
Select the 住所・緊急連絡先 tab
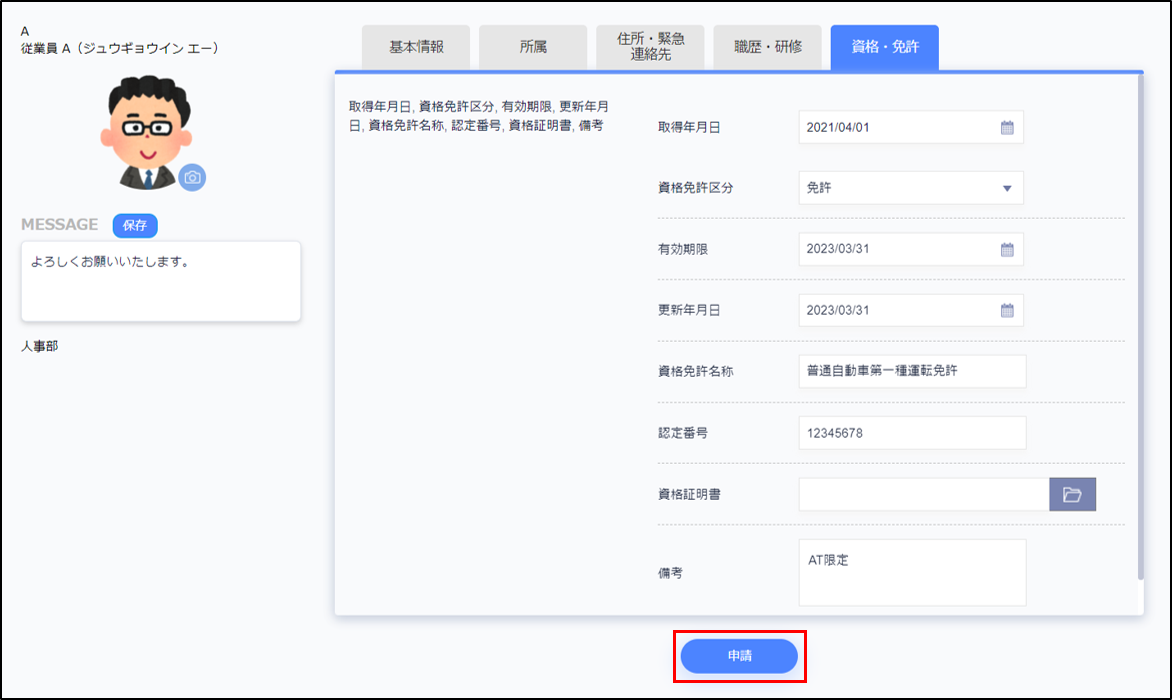pyautogui.click(x=650, y=47)
